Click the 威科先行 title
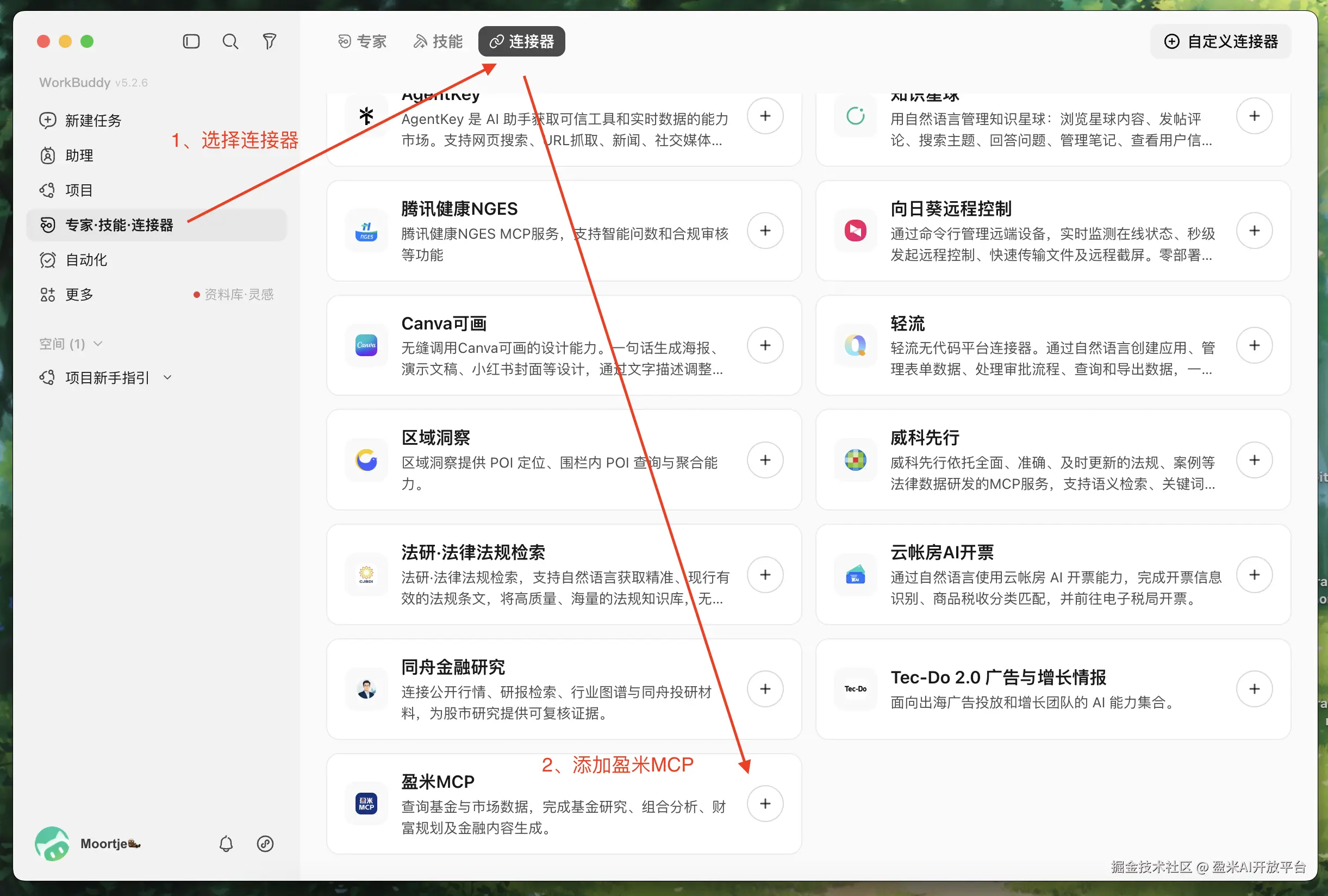This screenshot has width=1328, height=896. pos(924,438)
